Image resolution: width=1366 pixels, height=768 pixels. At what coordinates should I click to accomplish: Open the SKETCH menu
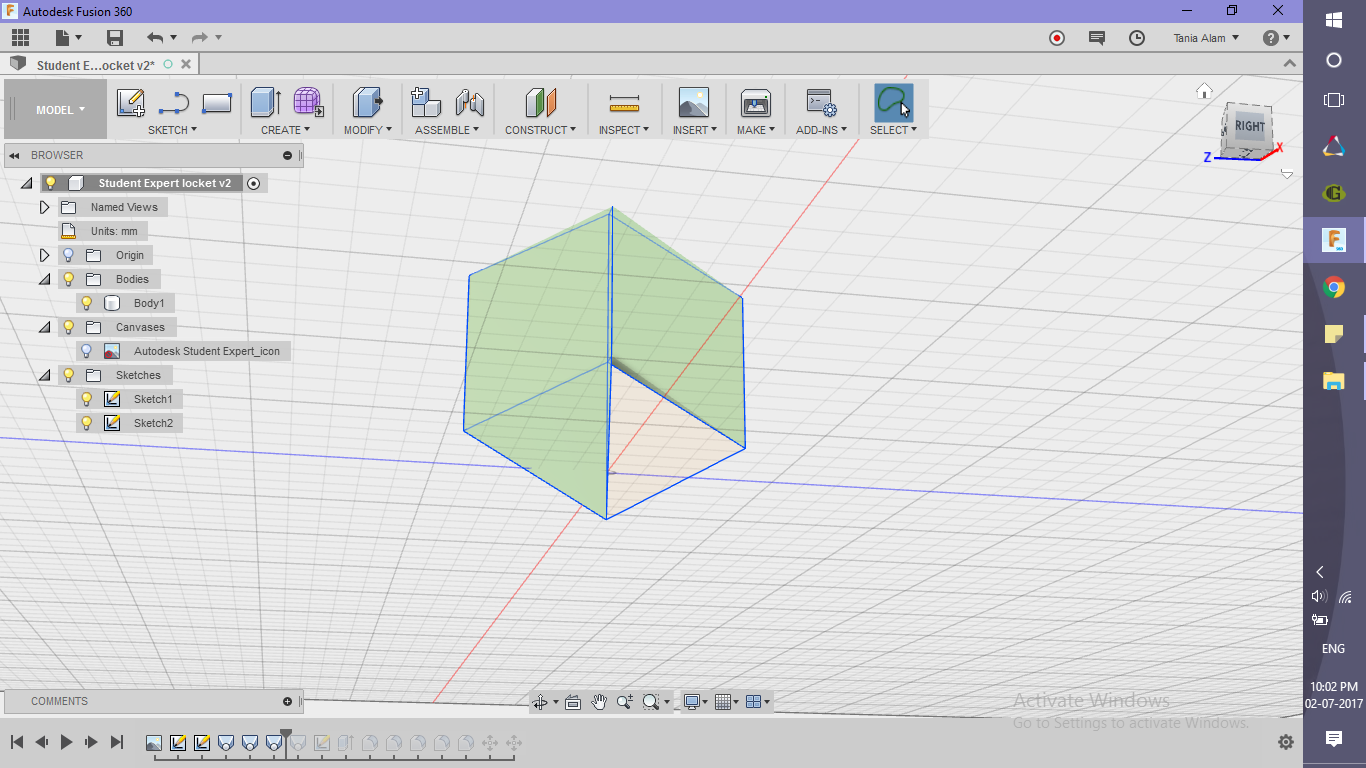click(x=172, y=130)
